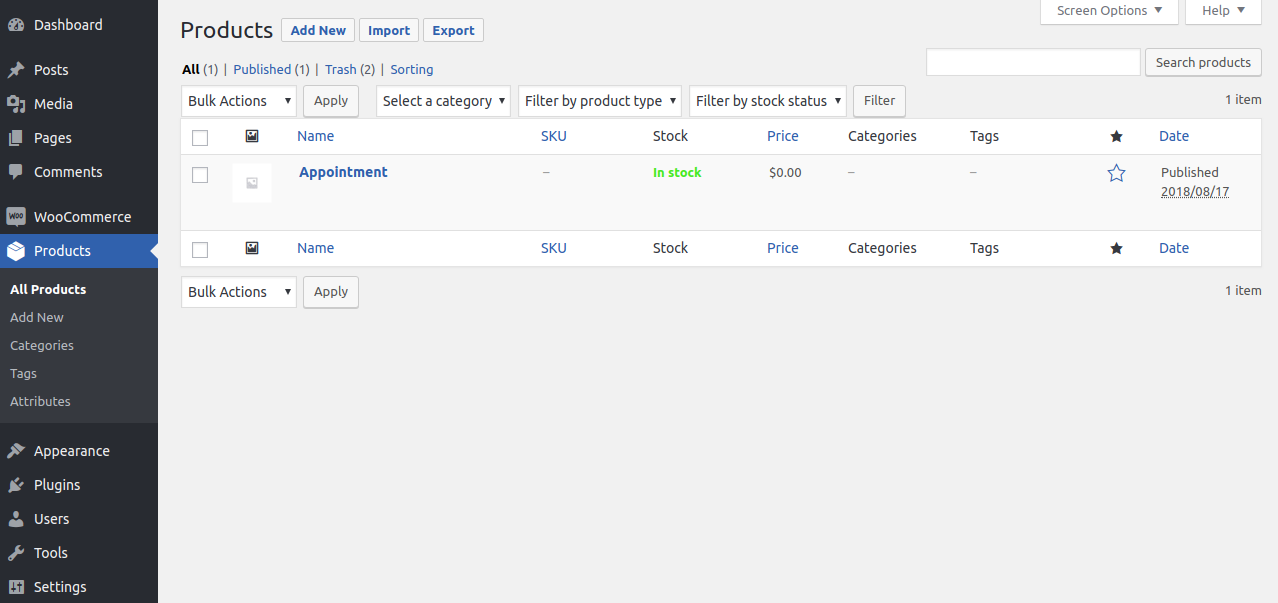Open the Bulk Actions dropdown
This screenshot has width=1278, height=603.
238,100
